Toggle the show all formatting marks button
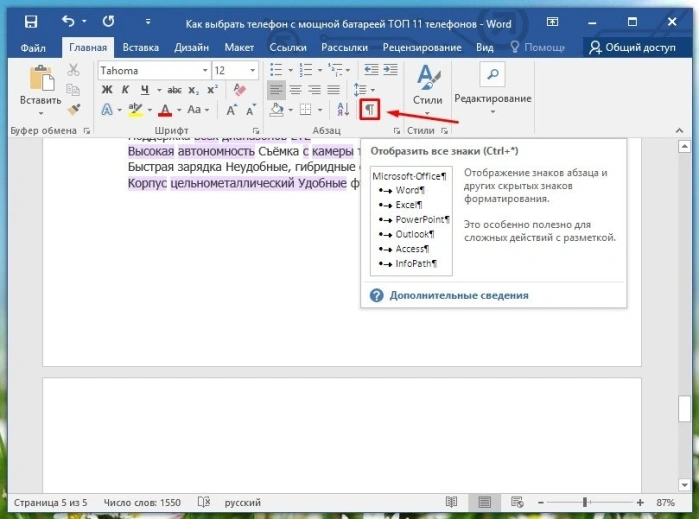 tap(370, 109)
